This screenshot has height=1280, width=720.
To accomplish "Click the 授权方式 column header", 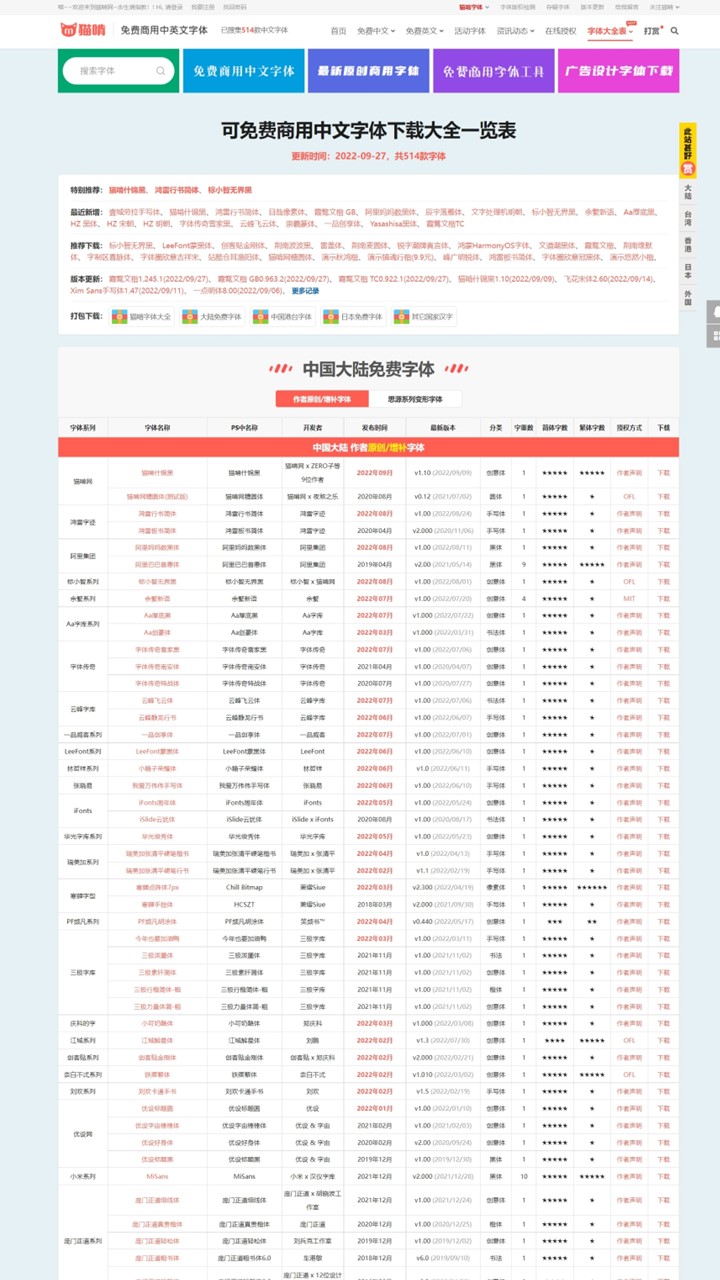I will [x=629, y=427].
